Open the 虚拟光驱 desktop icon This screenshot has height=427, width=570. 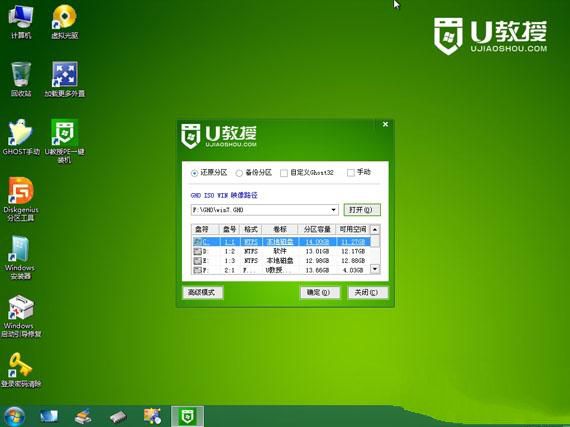click(64, 22)
